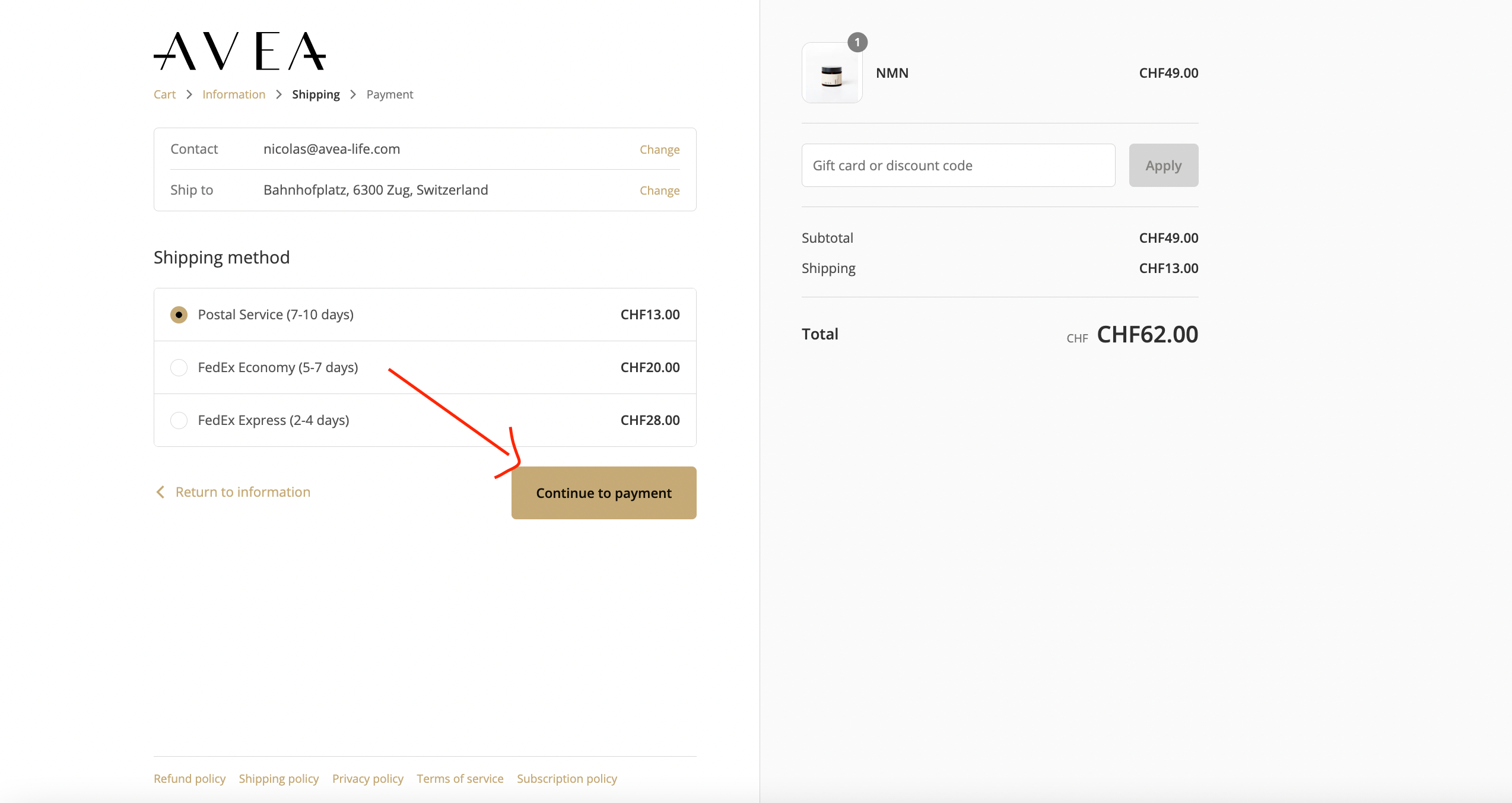Image resolution: width=1512 pixels, height=803 pixels.
Task: Open Refund policy
Action: click(x=189, y=779)
